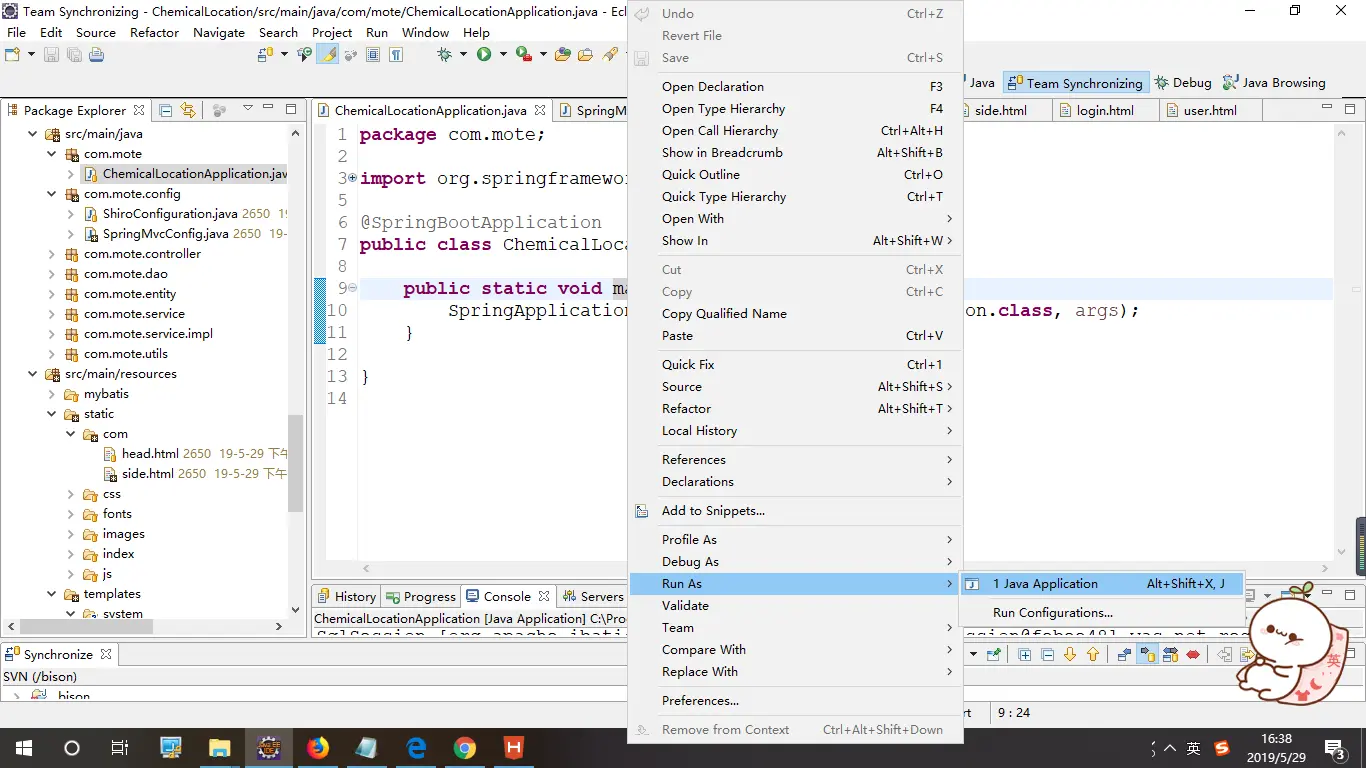Open Google Chrome from the taskbar
The height and width of the screenshot is (768, 1366).
(465, 748)
